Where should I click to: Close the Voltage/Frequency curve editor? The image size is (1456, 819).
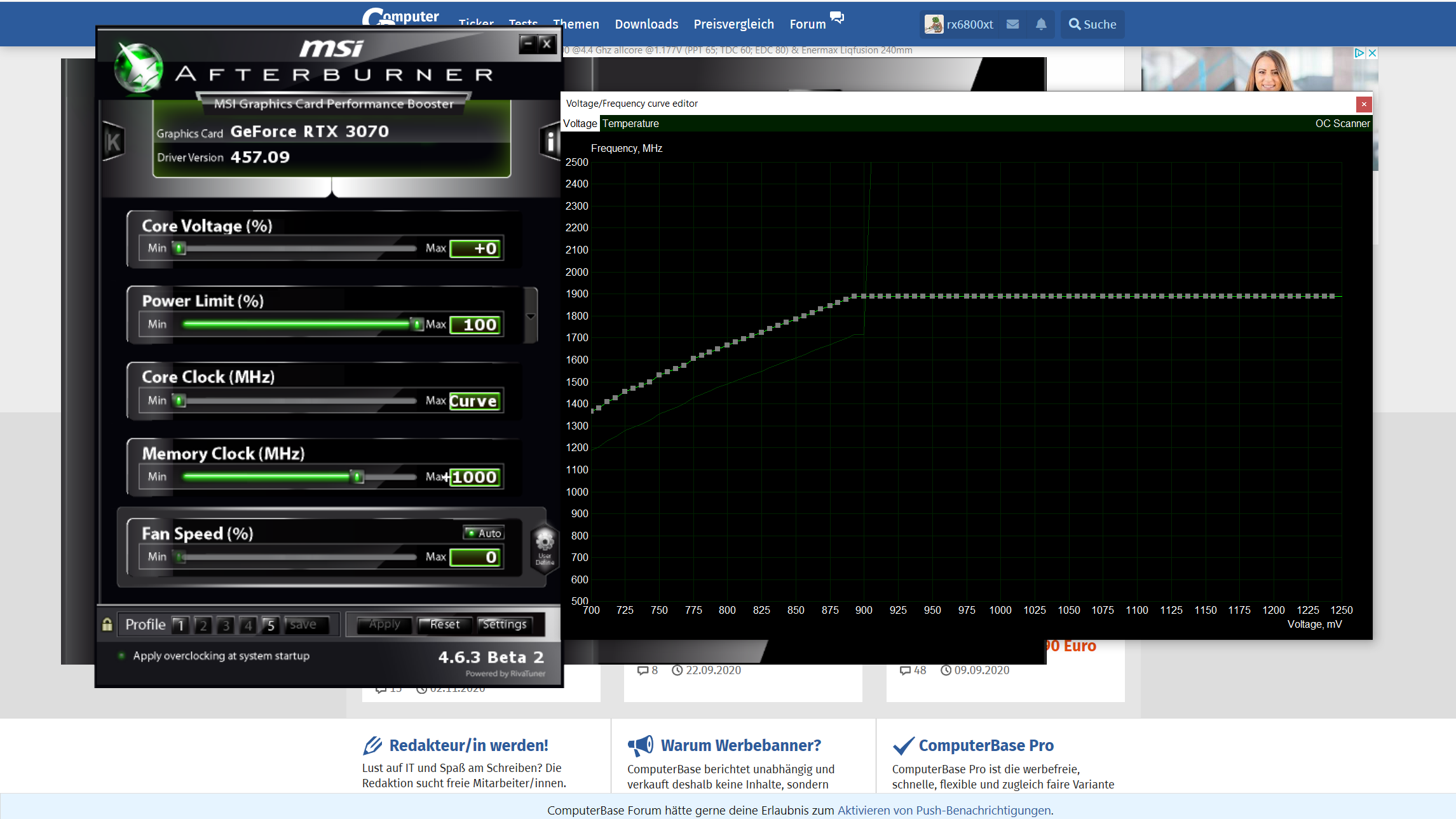1364,104
